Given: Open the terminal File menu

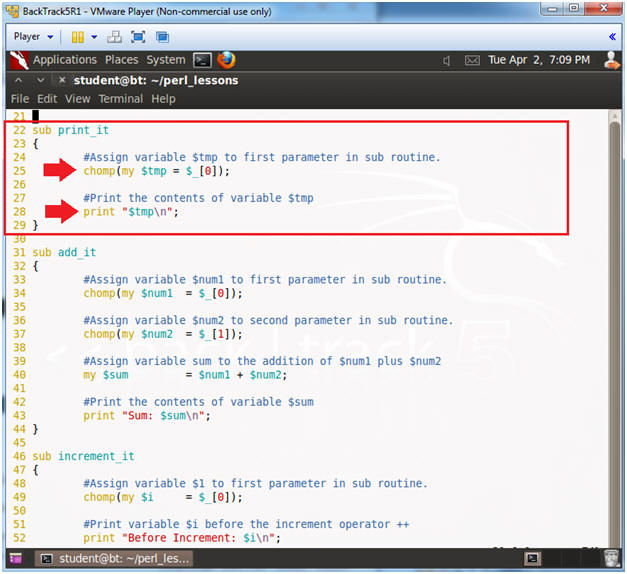Looking at the screenshot, I should pyautogui.click(x=20, y=99).
